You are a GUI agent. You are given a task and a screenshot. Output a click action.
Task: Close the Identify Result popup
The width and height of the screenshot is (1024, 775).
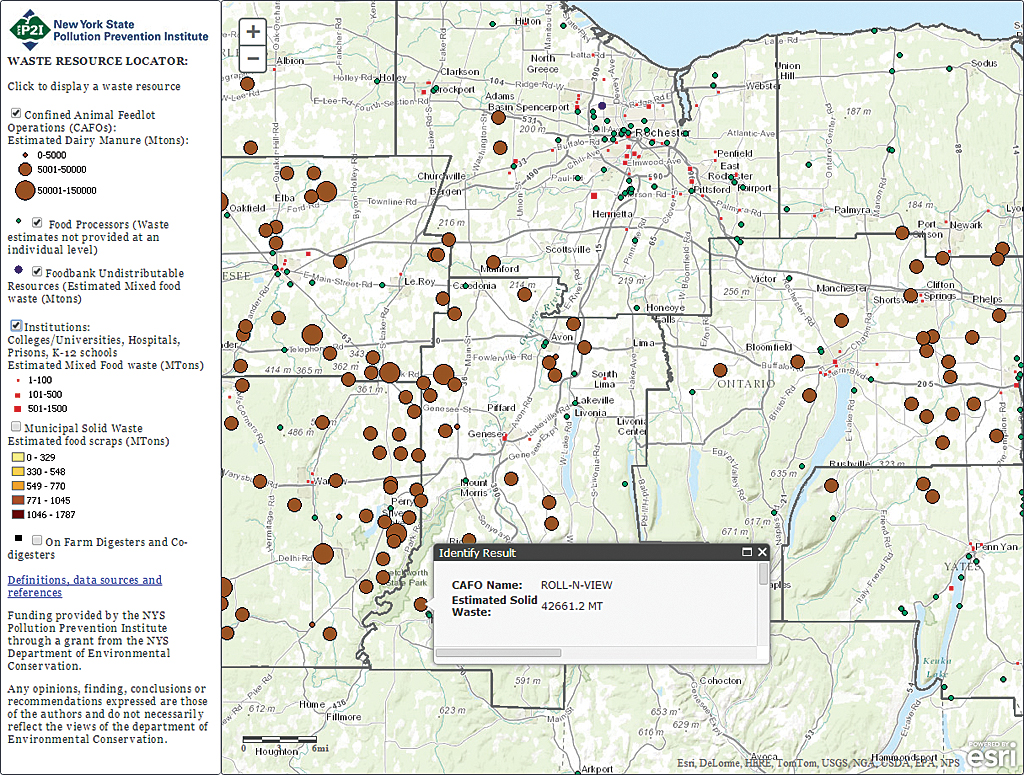tap(762, 552)
